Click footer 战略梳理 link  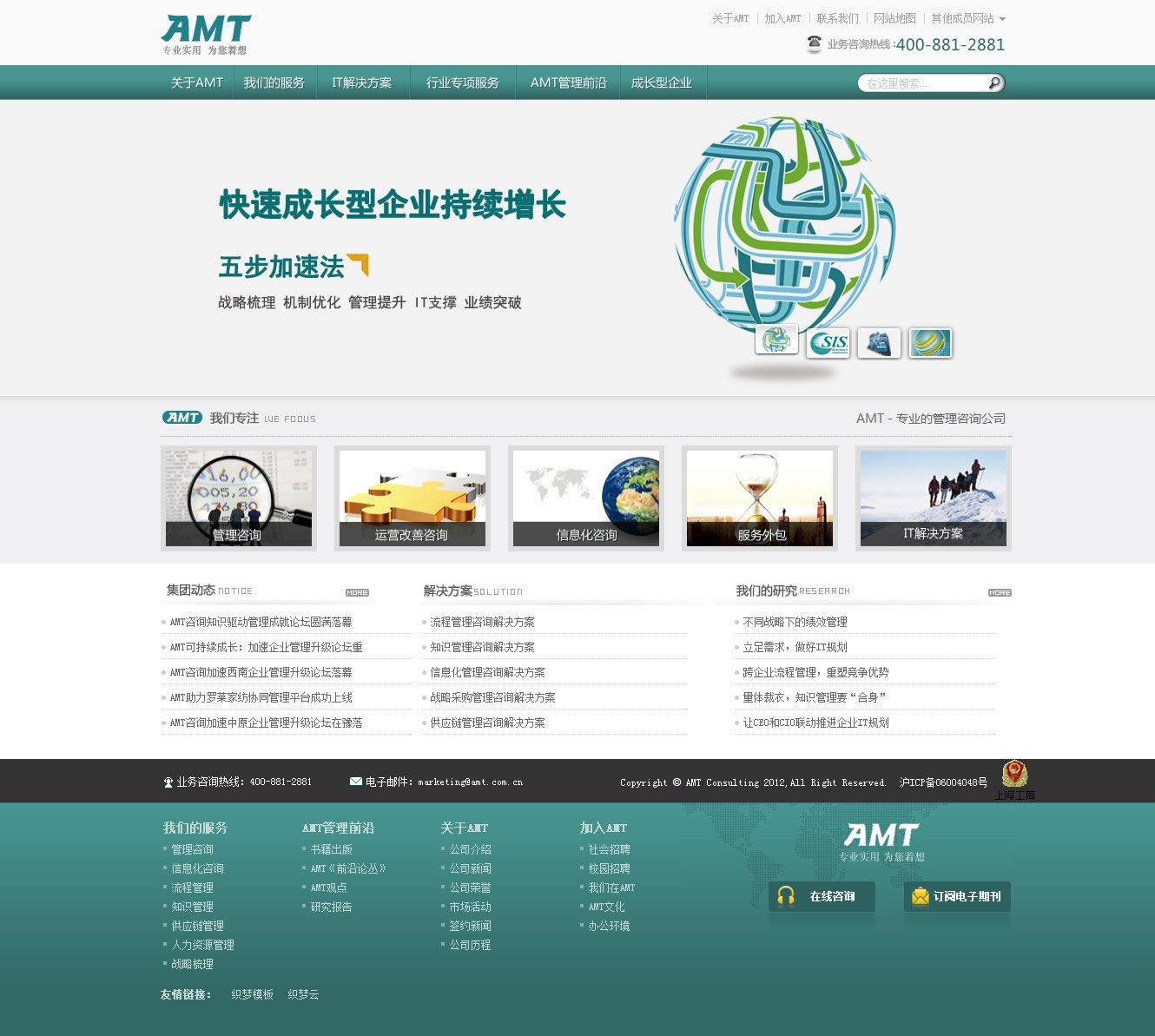pyautogui.click(x=192, y=964)
